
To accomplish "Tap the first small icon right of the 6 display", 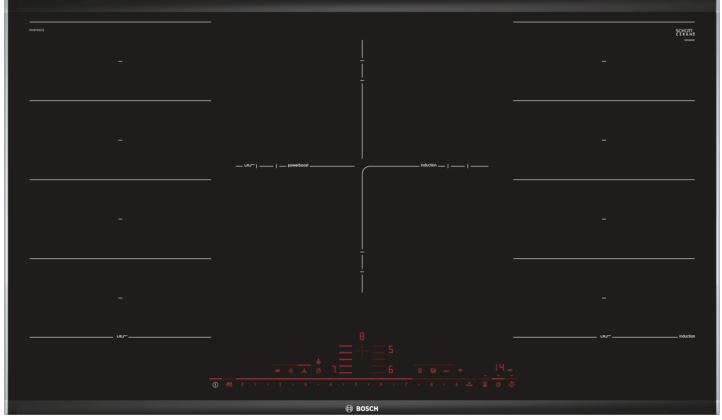I will (421, 371).
